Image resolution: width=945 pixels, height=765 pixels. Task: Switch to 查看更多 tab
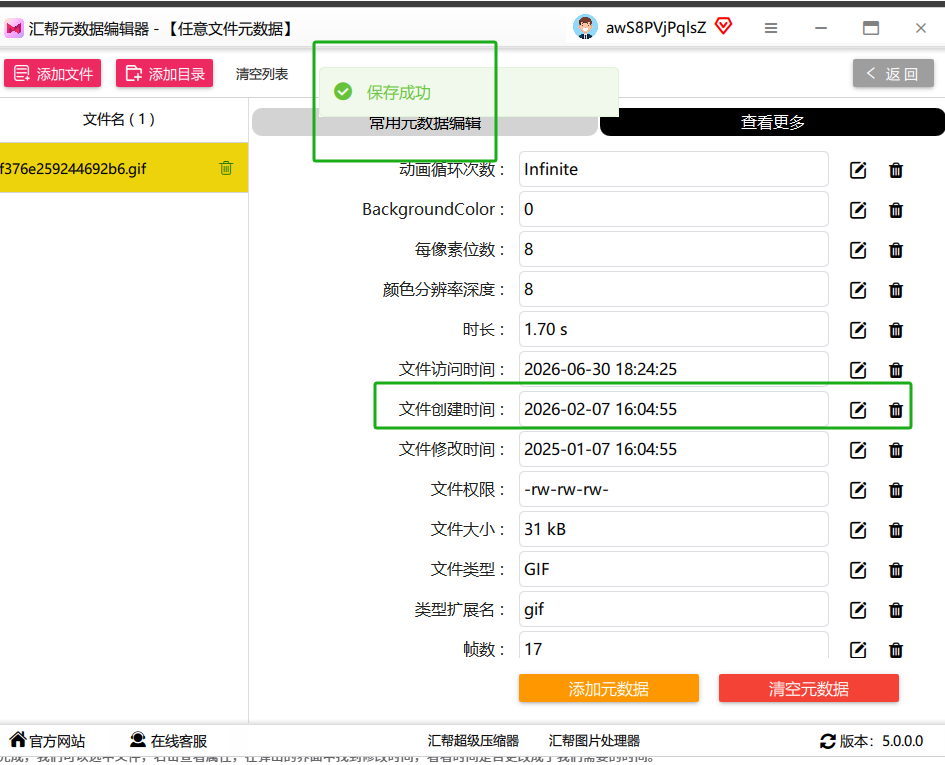[772, 122]
